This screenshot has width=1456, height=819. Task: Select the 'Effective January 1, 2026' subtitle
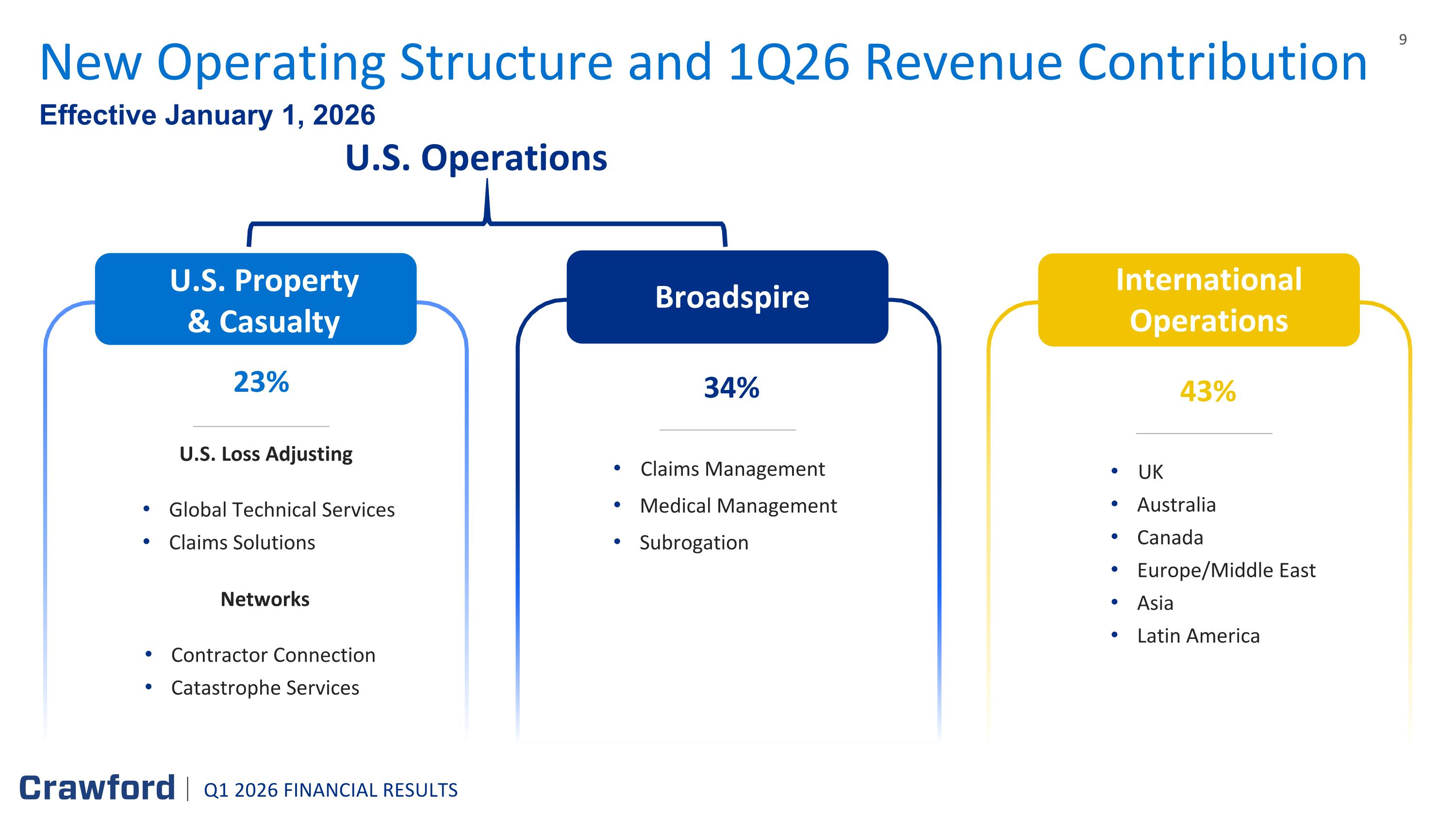[x=207, y=116]
